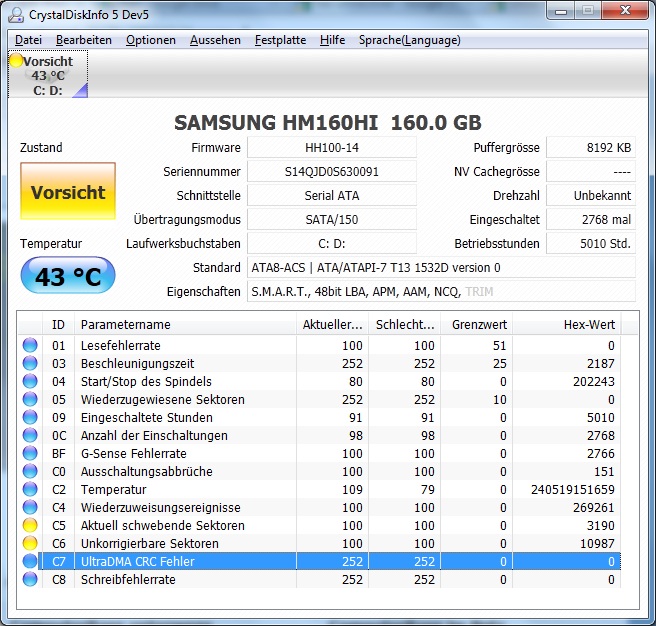The width and height of the screenshot is (656, 626).
Task: Click hex value 202243 in Start/Stop row
Action: point(594,382)
